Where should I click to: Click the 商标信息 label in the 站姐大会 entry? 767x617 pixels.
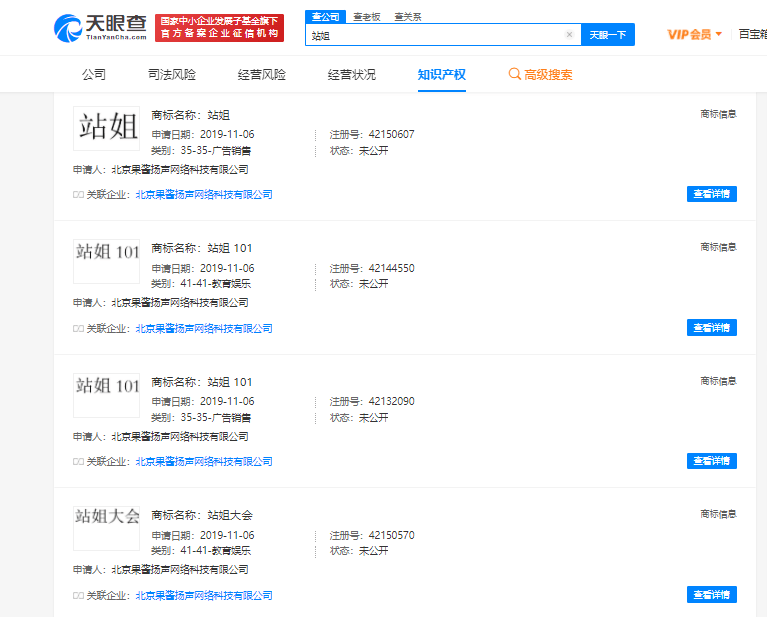(718, 514)
